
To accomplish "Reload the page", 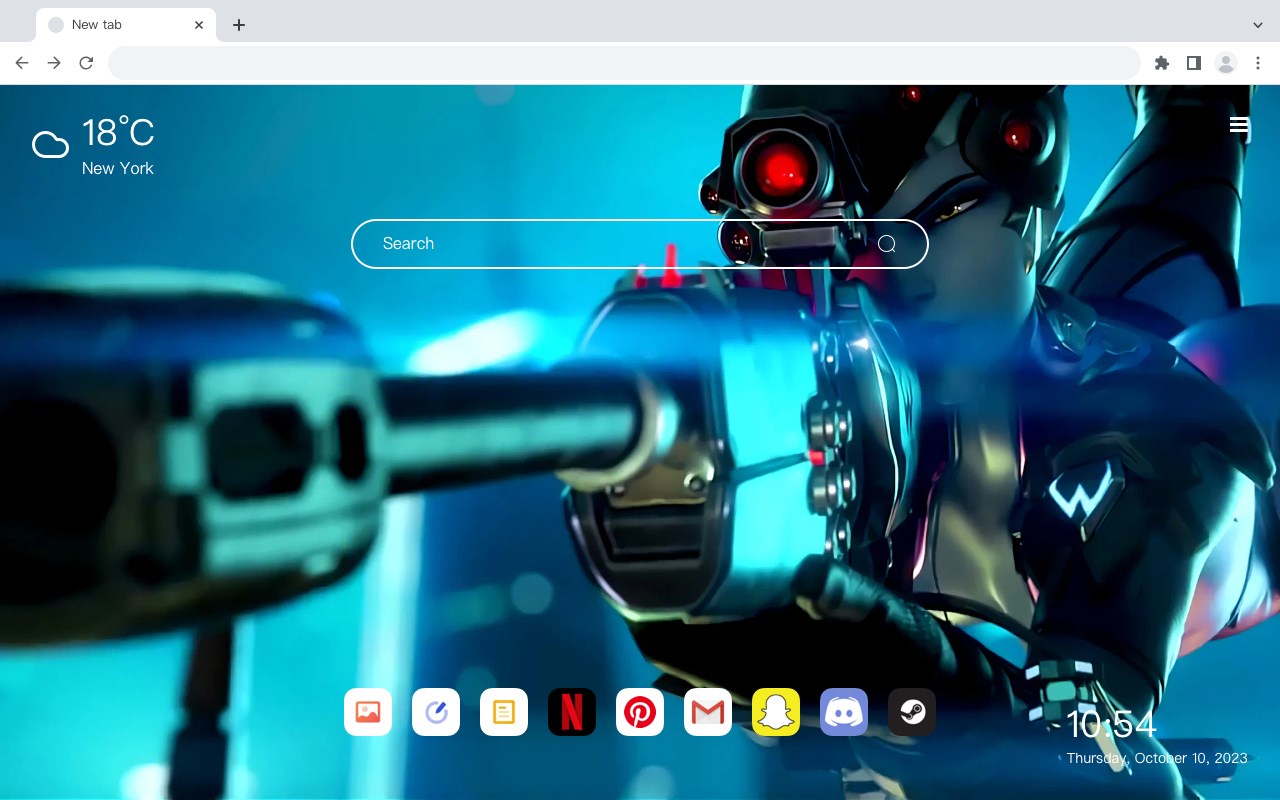I will click(86, 63).
